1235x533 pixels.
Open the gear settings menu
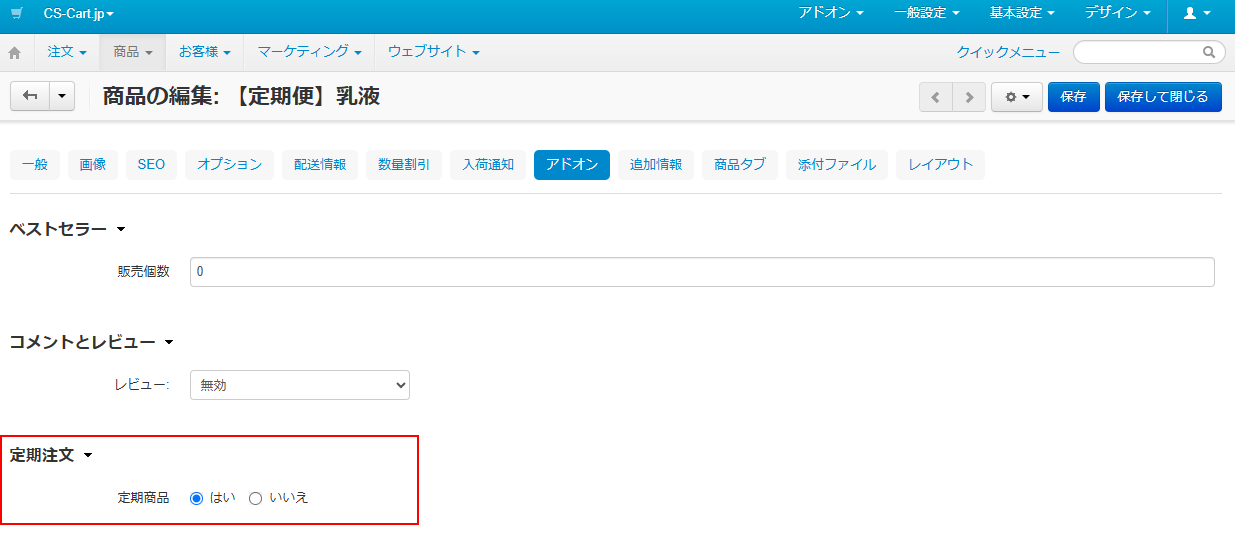pyautogui.click(x=1017, y=97)
